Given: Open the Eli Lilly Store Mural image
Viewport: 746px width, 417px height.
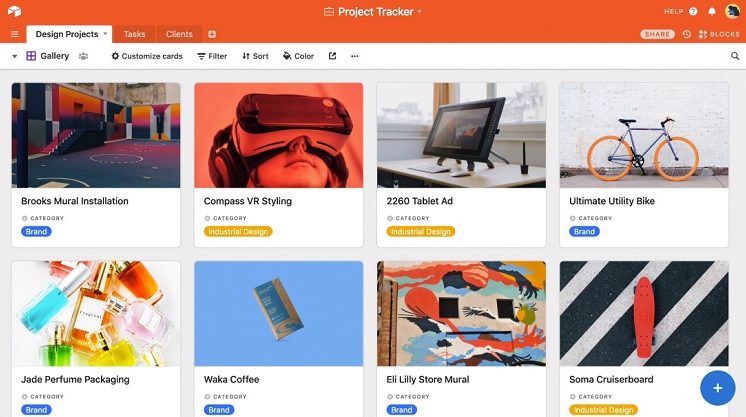Looking at the screenshot, I should coord(461,314).
